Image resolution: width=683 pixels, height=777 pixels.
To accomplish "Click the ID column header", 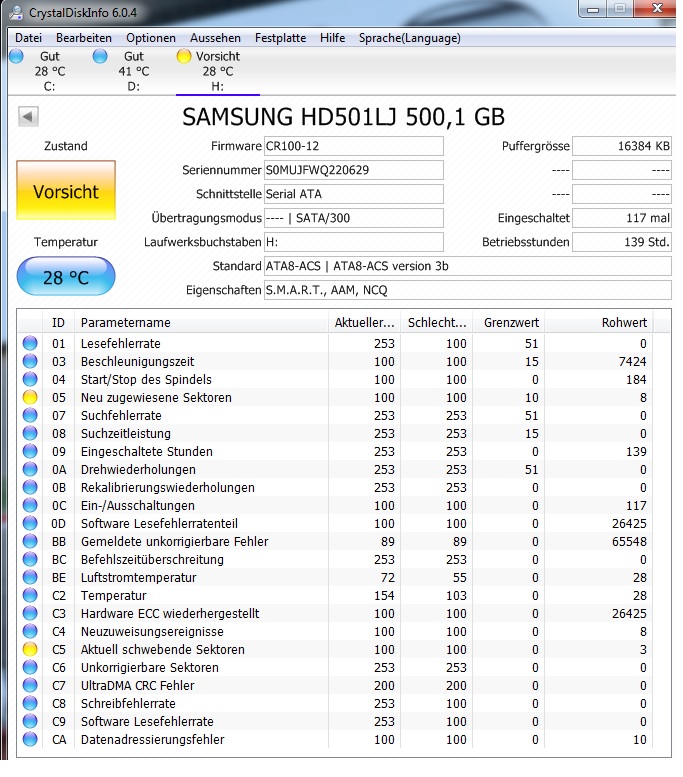I will click(x=58, y=323).
